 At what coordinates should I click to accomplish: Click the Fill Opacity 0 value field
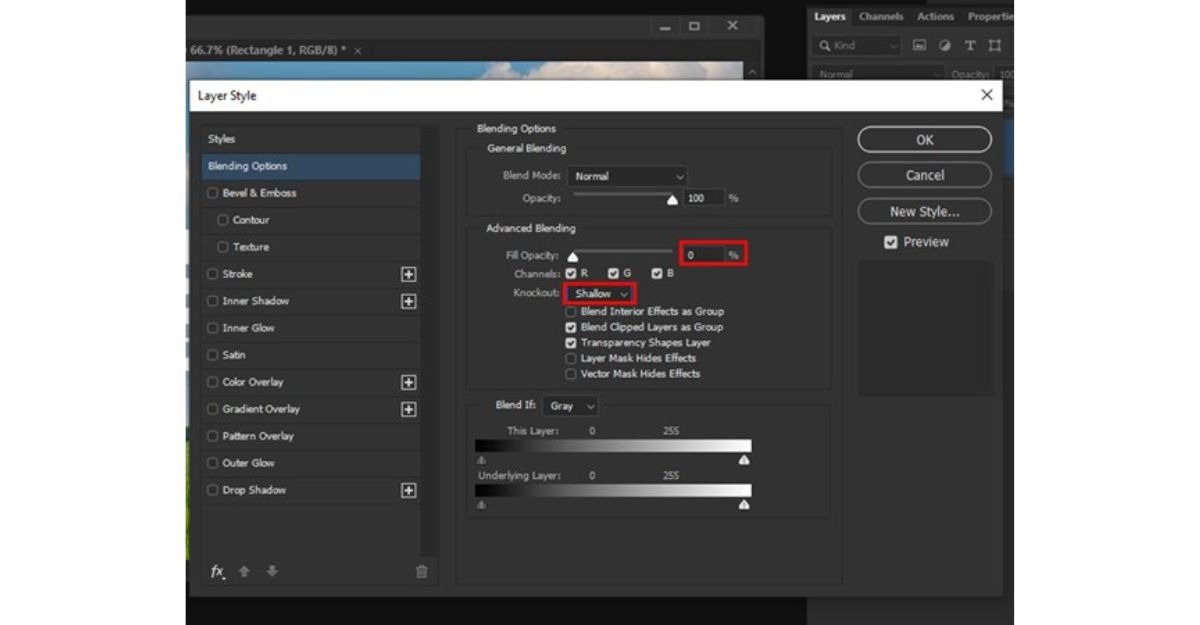pos(704,255)
